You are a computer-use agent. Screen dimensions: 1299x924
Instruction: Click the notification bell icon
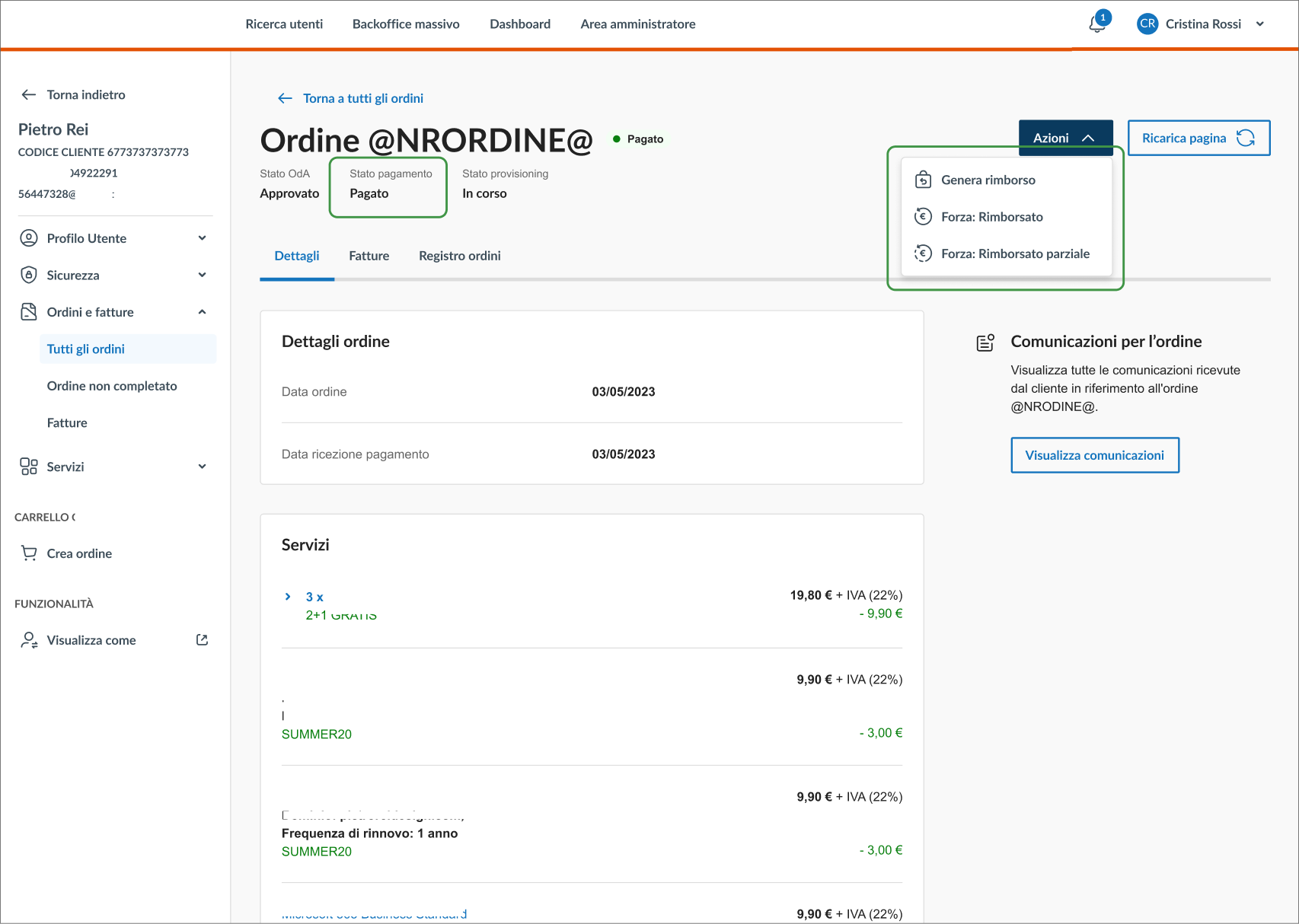click(x=1096, y=24)
